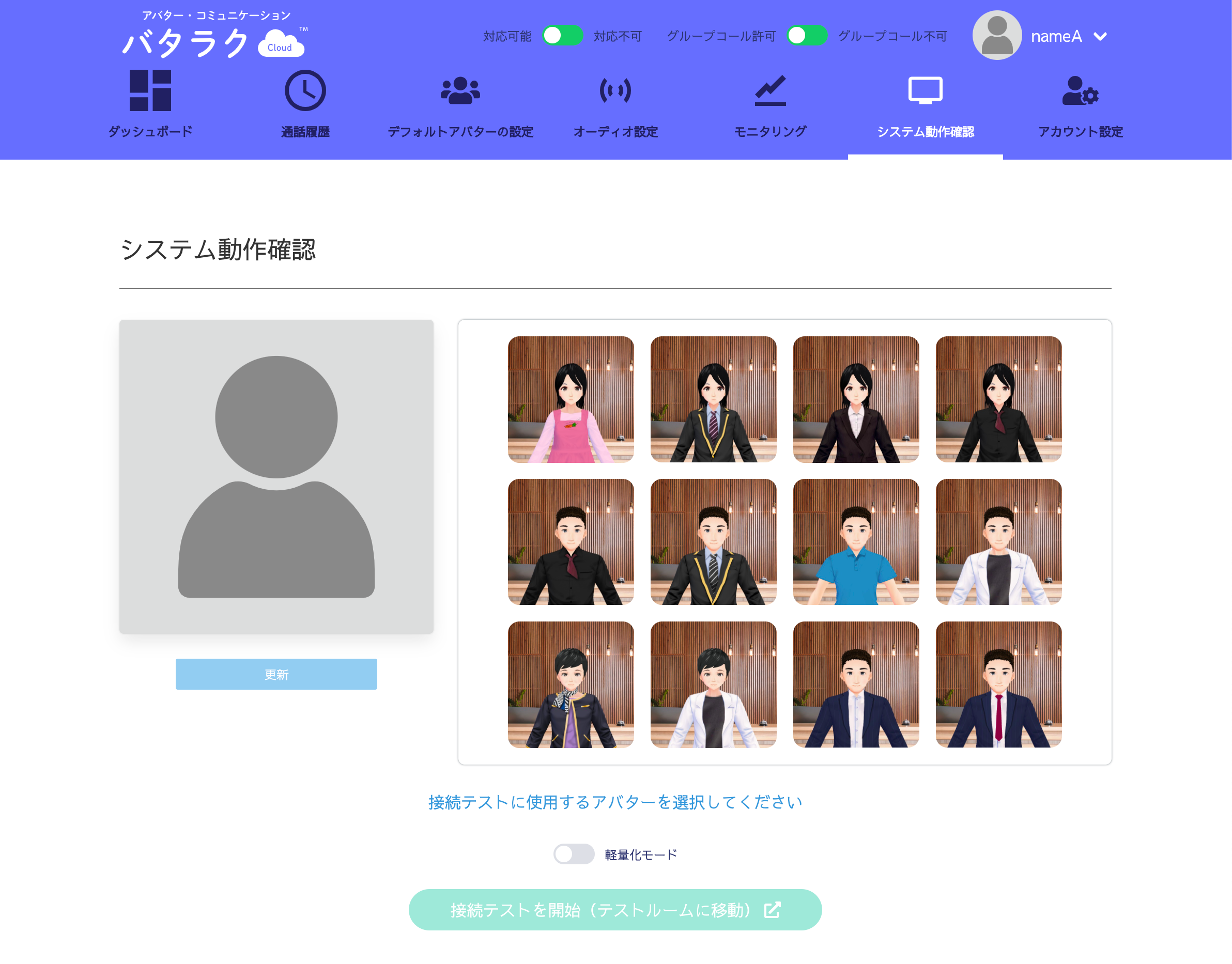Click the audio settings broadcast icon
Screen dimensions: 1232x964
[615, 90]
